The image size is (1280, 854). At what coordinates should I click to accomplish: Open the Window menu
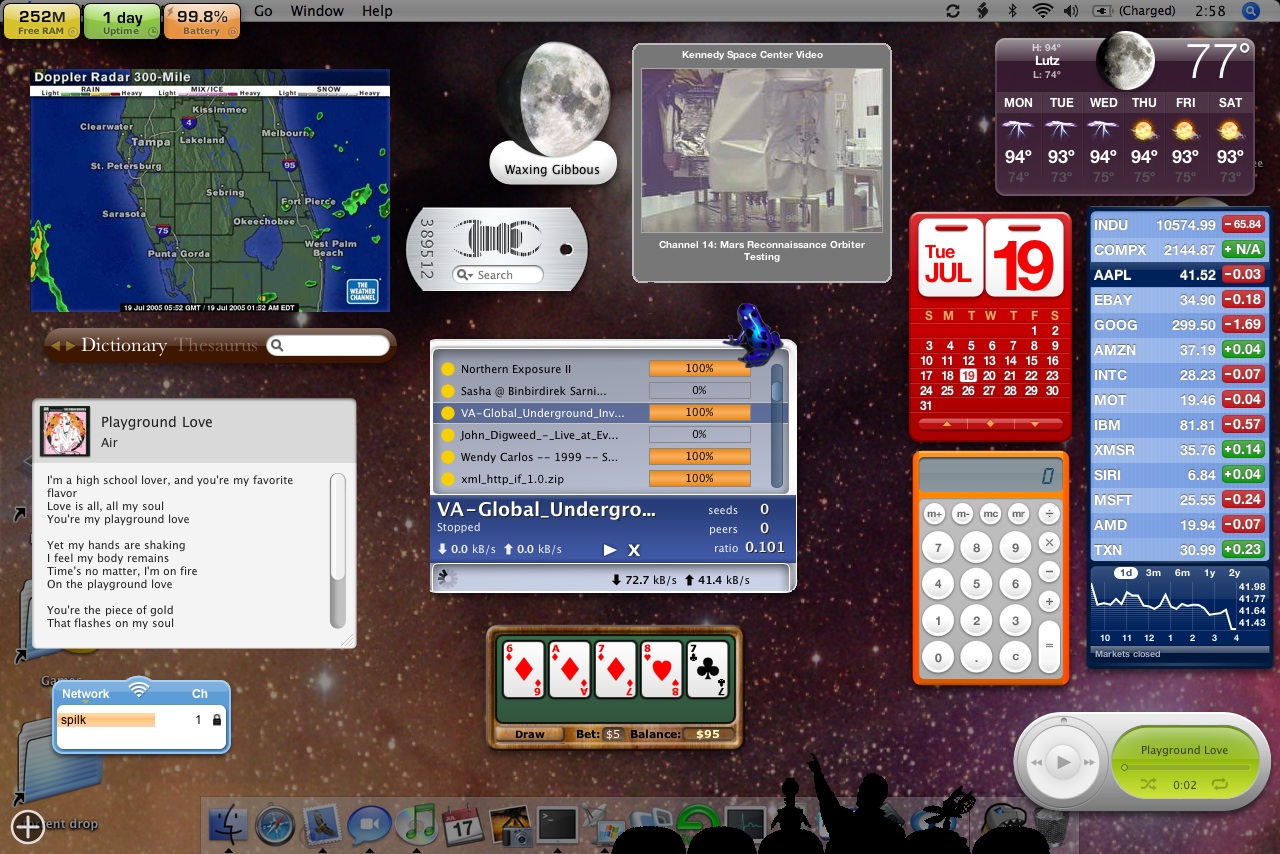(x=317, y=11)
